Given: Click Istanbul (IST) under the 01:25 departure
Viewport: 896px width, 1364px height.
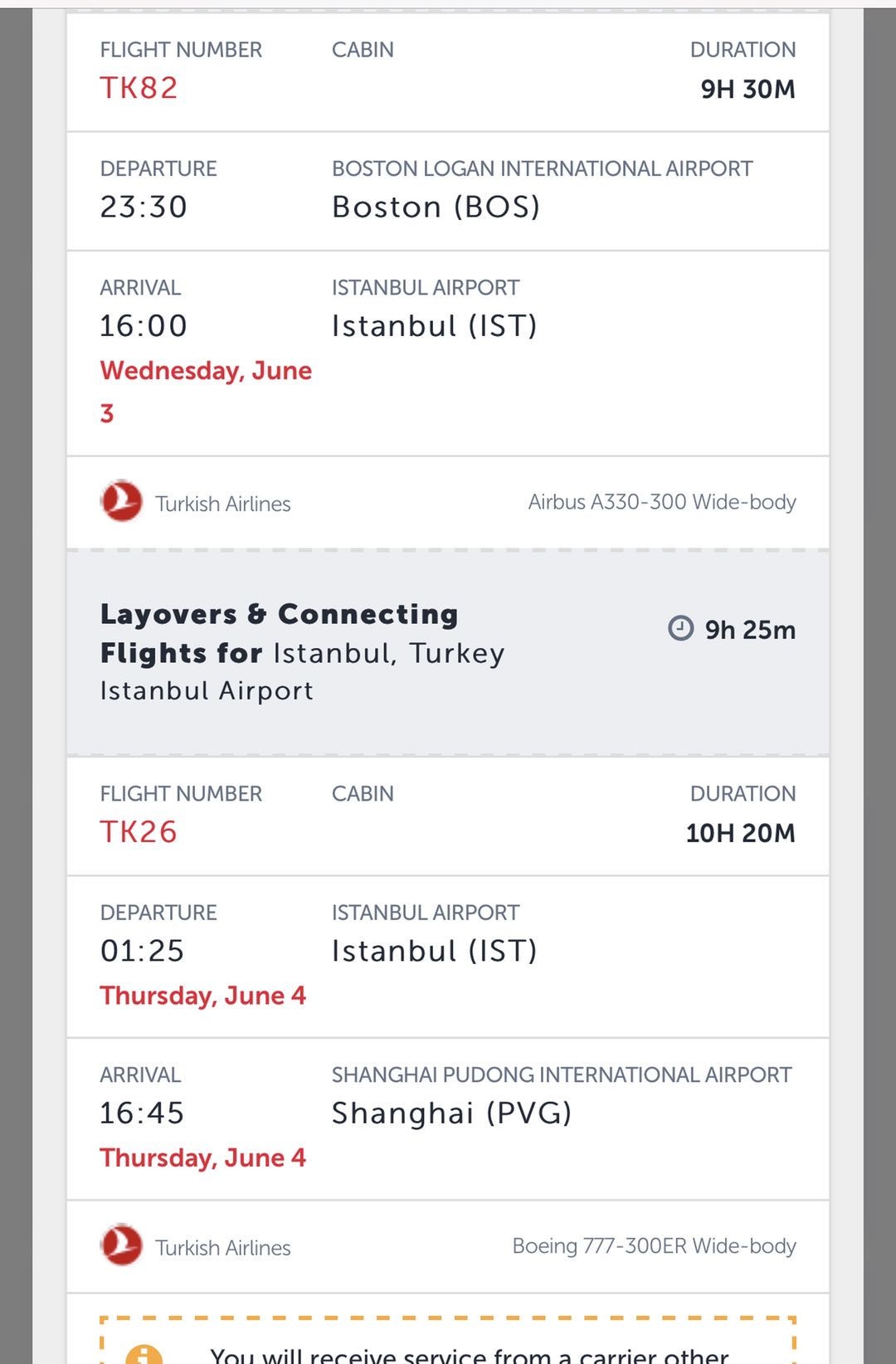Looking at the screenshot, I should tap(434, 950).
